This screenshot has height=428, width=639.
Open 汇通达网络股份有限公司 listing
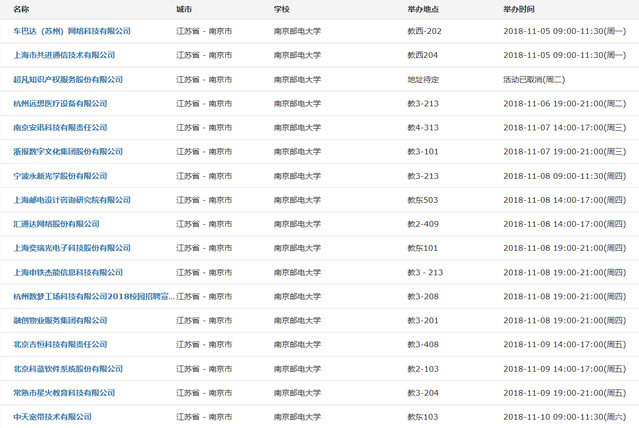click(56, 223)
